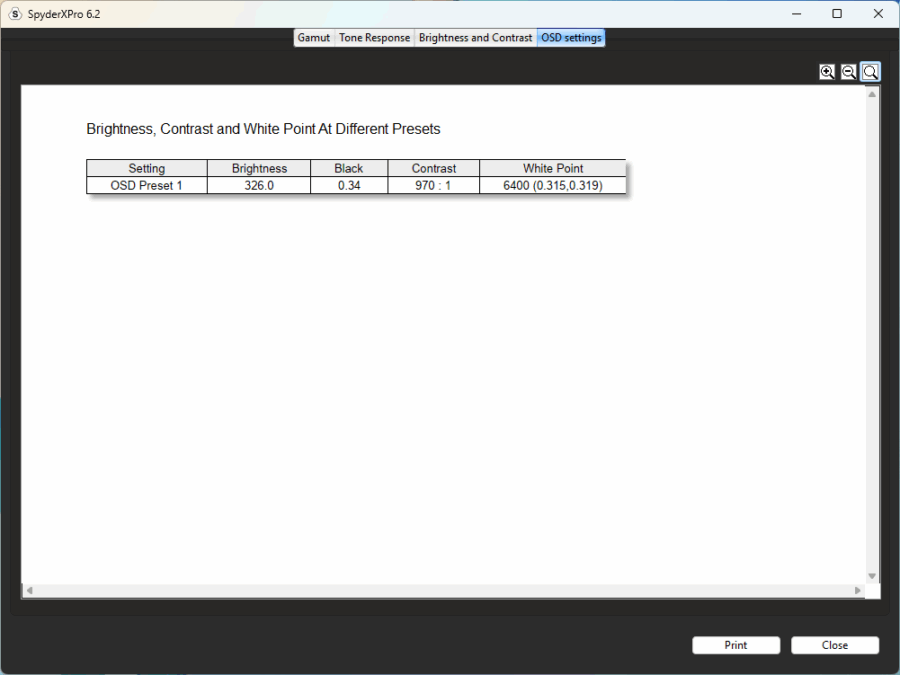Close the SpyderXPro window with X
This screenshot has height=675, width=900.
tap(878, 14)
